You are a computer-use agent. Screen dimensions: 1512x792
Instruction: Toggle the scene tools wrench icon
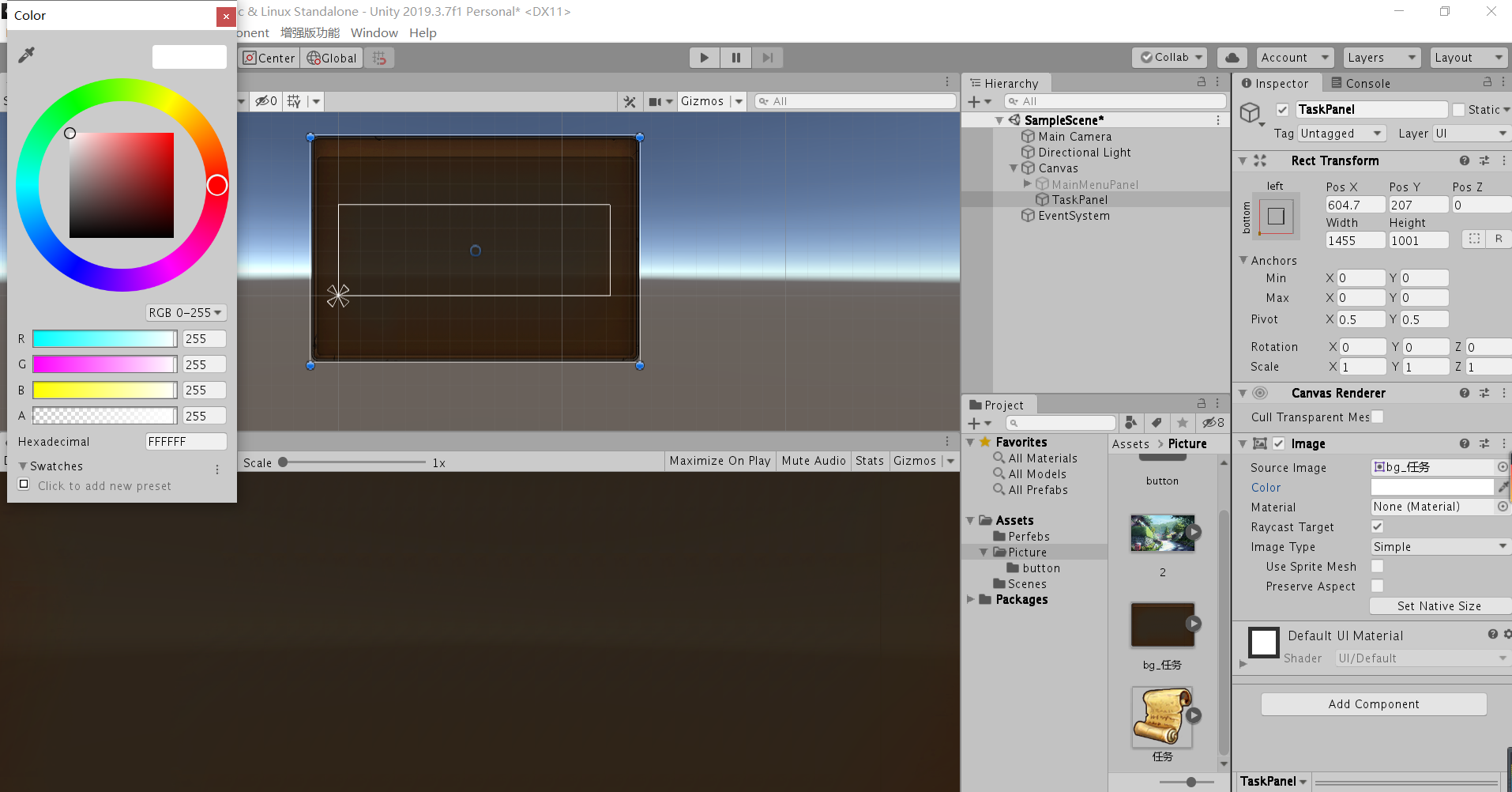pyautogui.click(x=630, y=102)
